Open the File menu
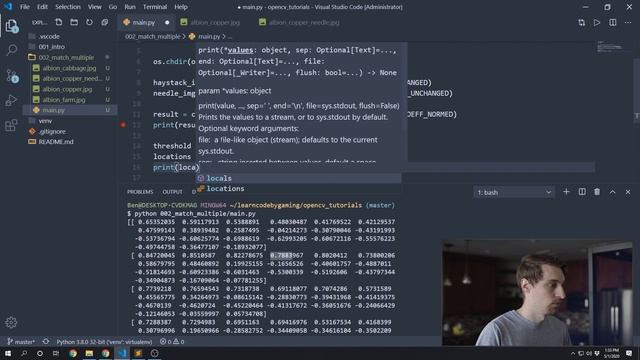640x360 pixels. (24, 7)
